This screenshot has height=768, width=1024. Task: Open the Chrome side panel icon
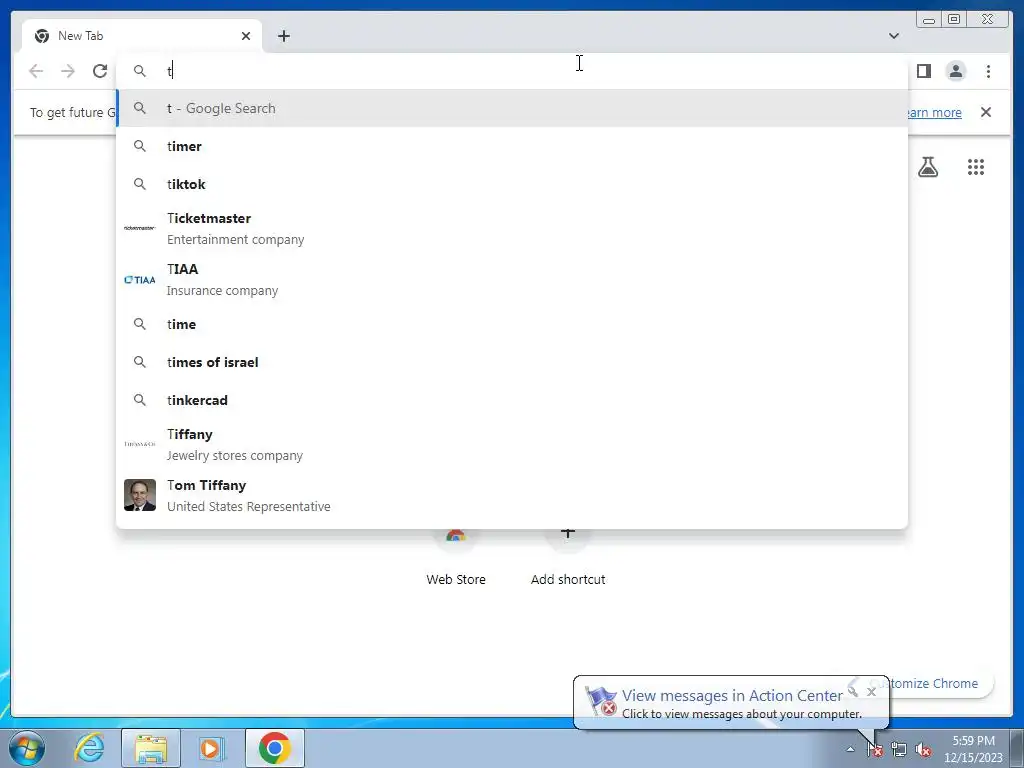[x=923, y=71]
